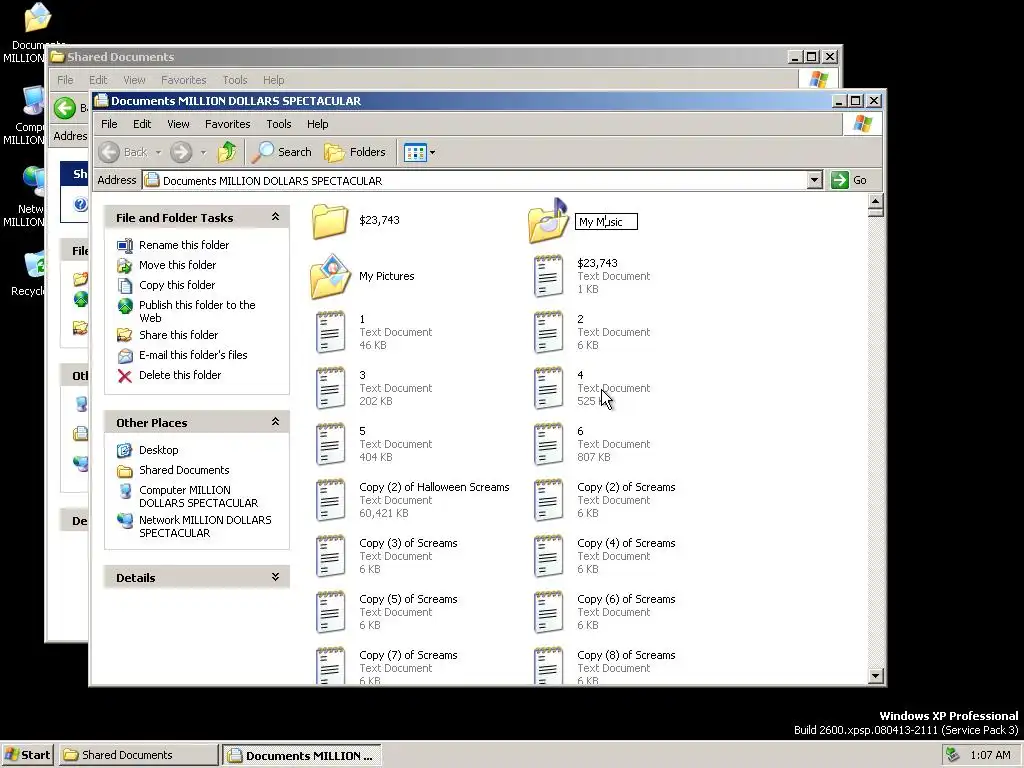1024x768 pixels.
Task: Click E-mail this folder's files link
Action: tap(193, 355)
